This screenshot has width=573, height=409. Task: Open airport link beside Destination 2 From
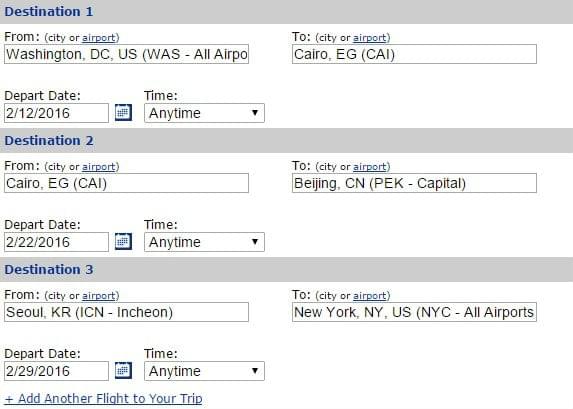tap(99, 167)
